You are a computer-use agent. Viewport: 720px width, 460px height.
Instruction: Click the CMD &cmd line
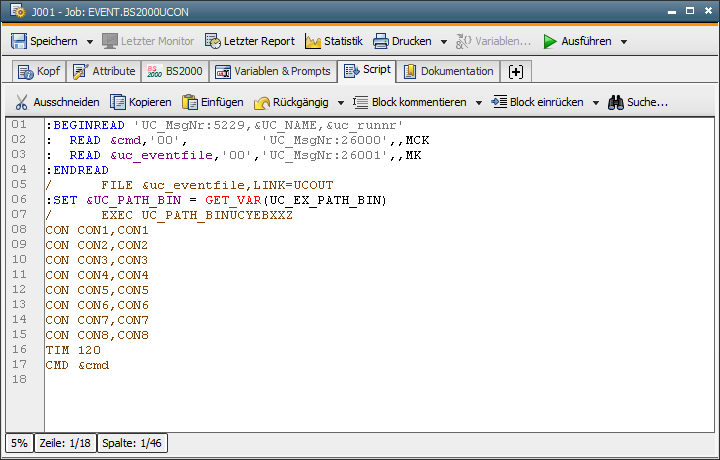pos(77,365)
